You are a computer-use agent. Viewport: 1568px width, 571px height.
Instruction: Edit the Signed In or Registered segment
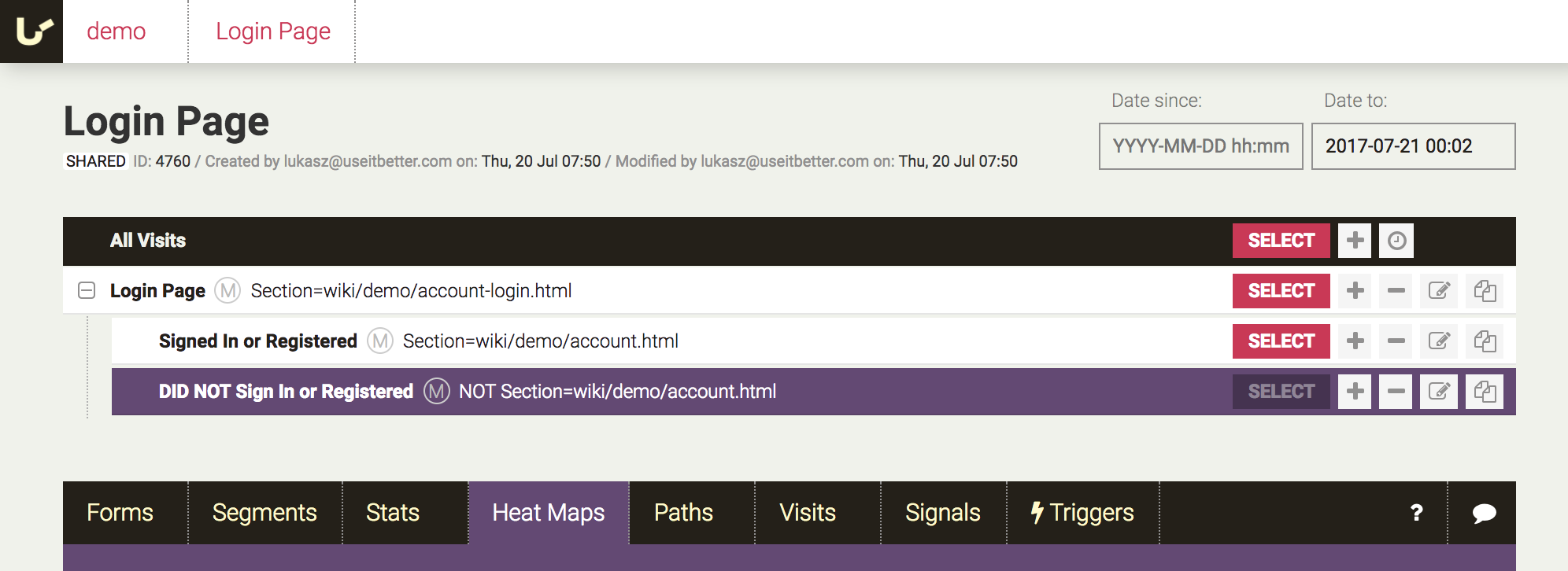(1439, 341)
